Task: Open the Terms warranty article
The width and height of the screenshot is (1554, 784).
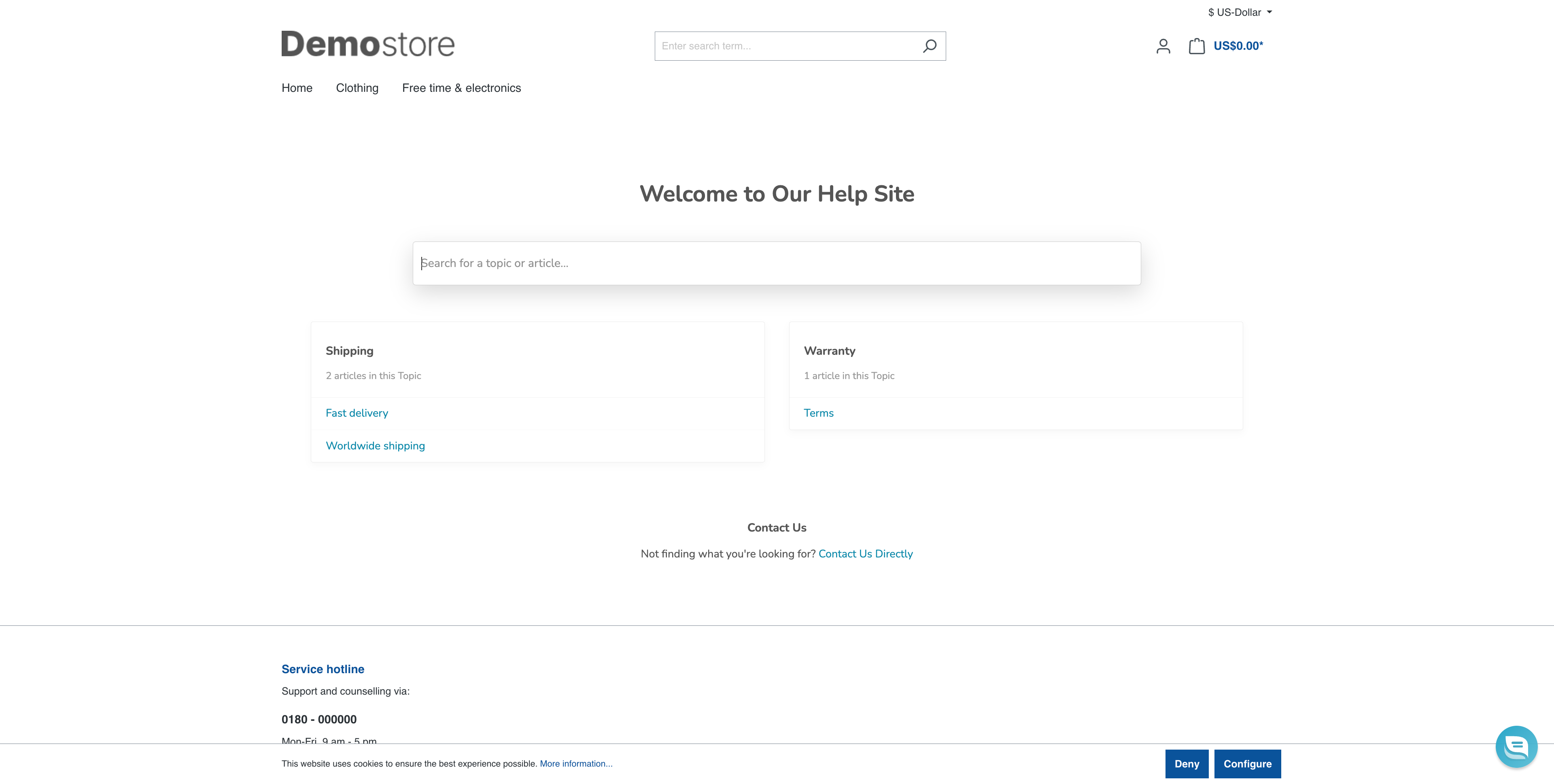Action: click(x=818, y=413)
